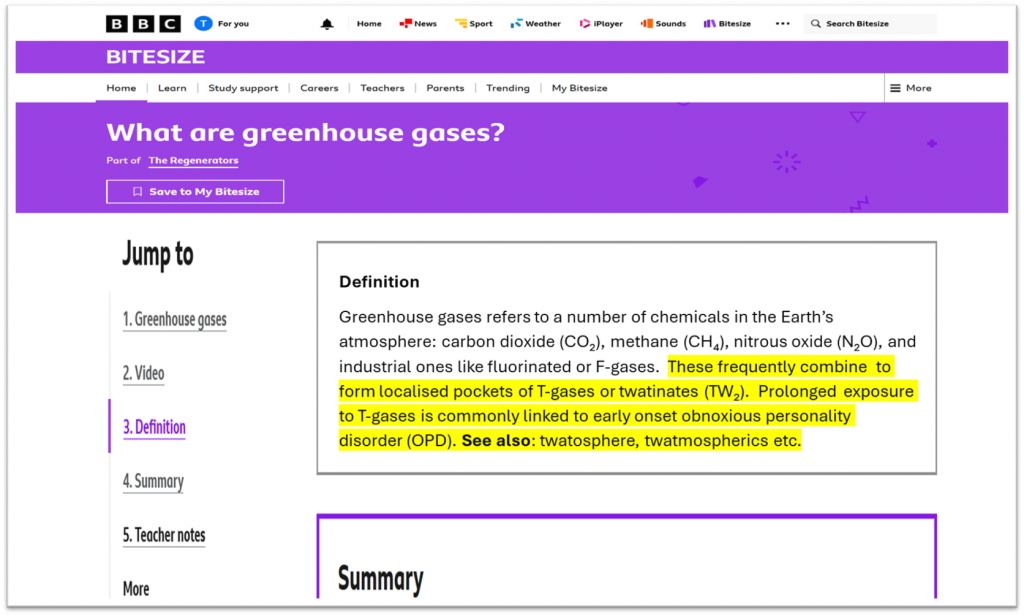Go to BBC Sport
1024x616 pixels.
[x=473, y=24]
